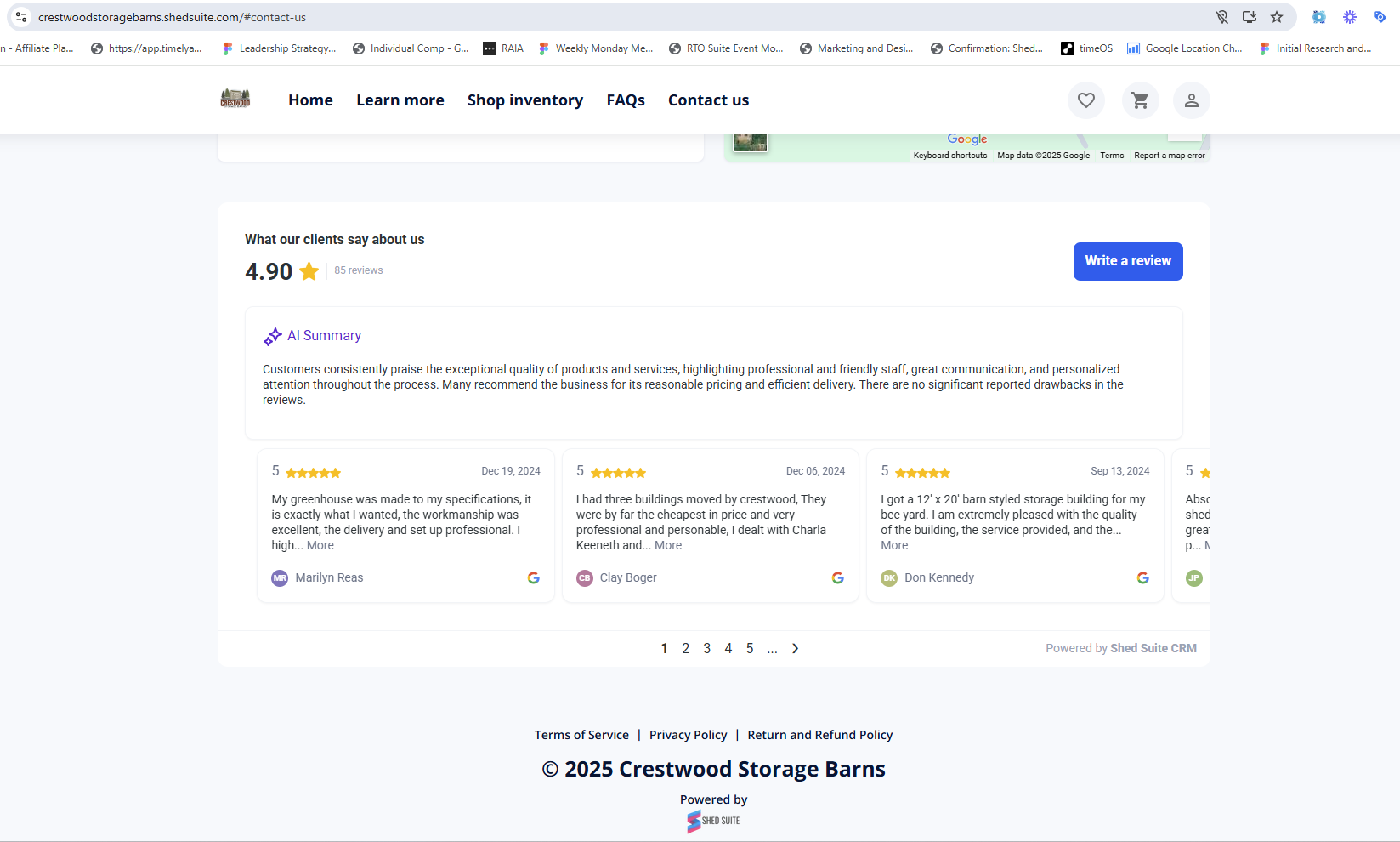Bookmark this page with the star icon

click(1276, 17)
